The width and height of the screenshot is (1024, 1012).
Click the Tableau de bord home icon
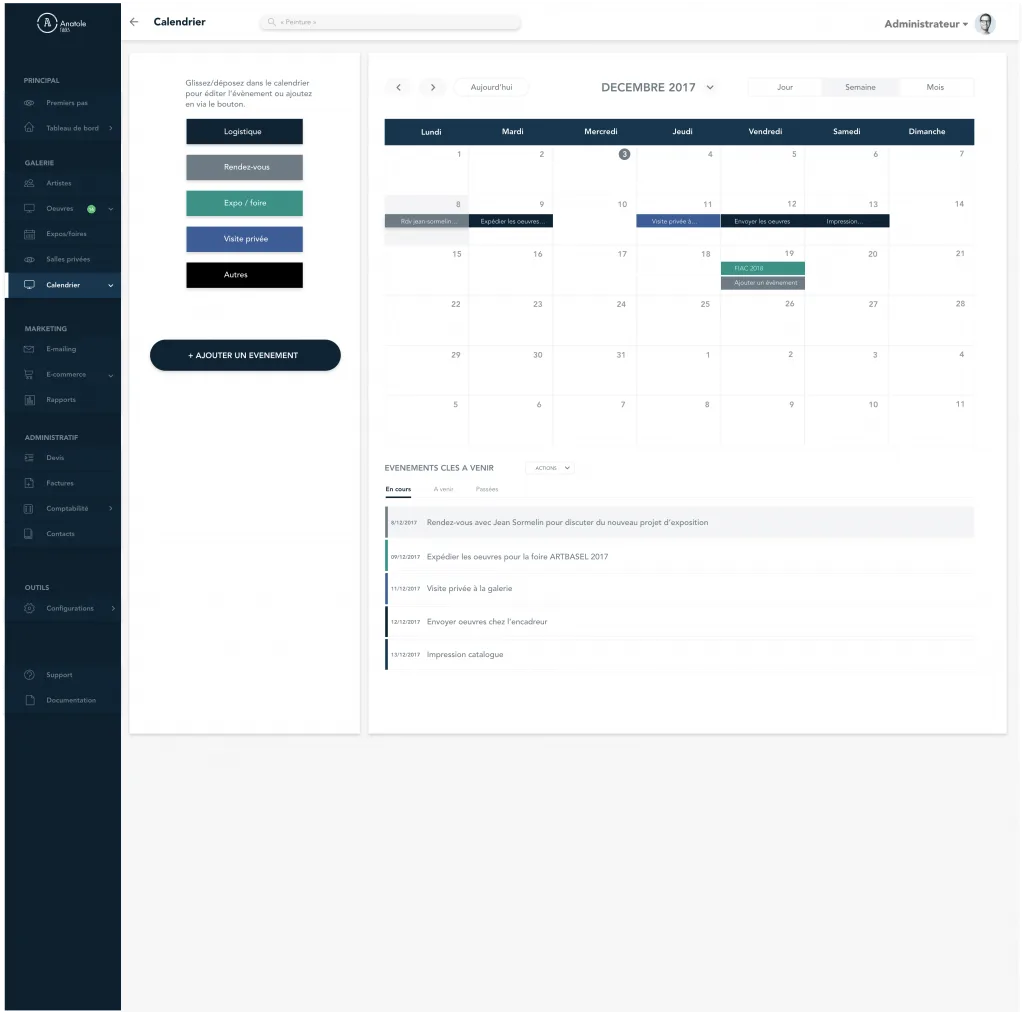29,127
